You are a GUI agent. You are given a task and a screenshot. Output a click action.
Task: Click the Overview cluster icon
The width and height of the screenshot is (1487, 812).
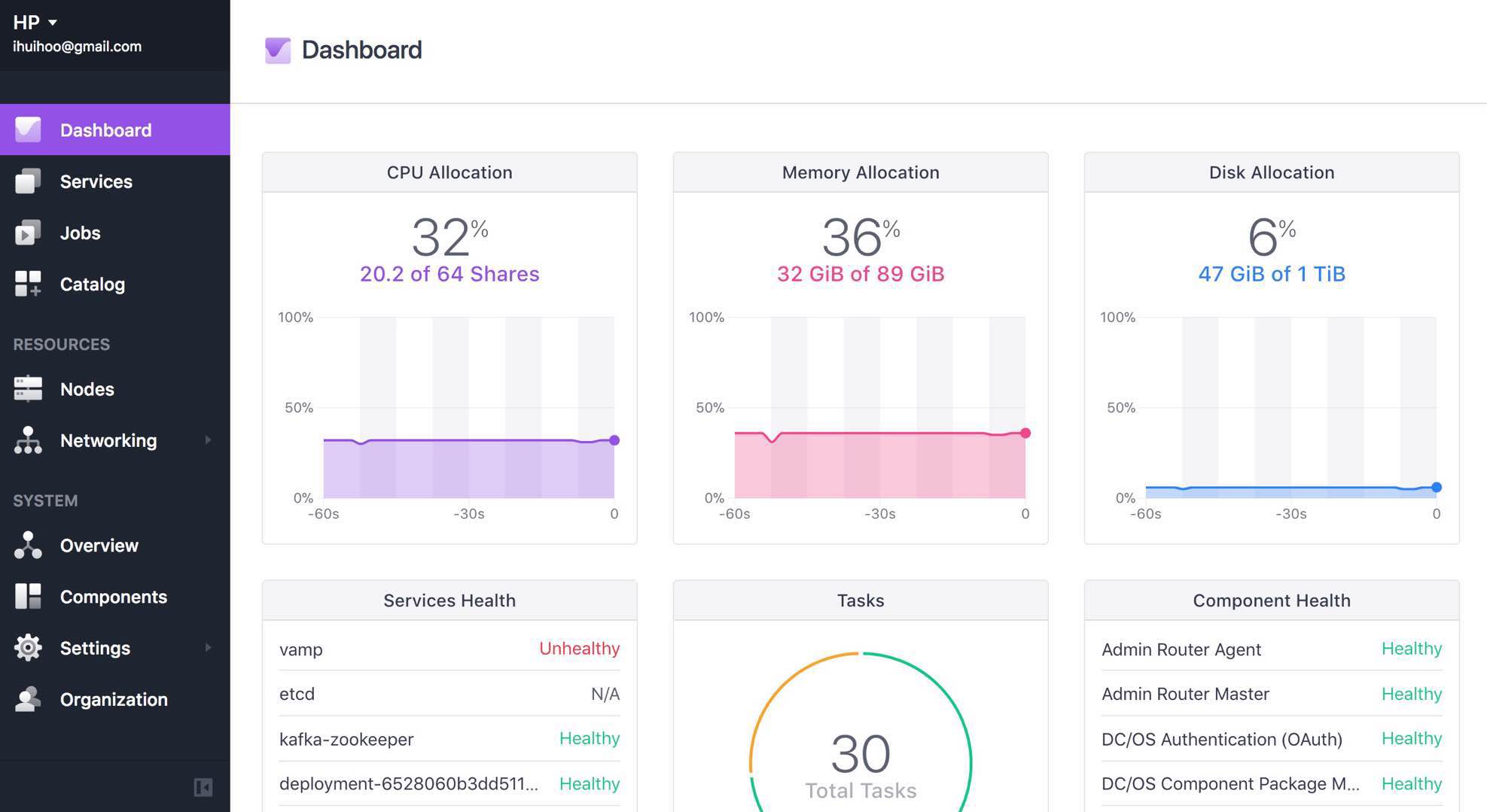[28, 546]
